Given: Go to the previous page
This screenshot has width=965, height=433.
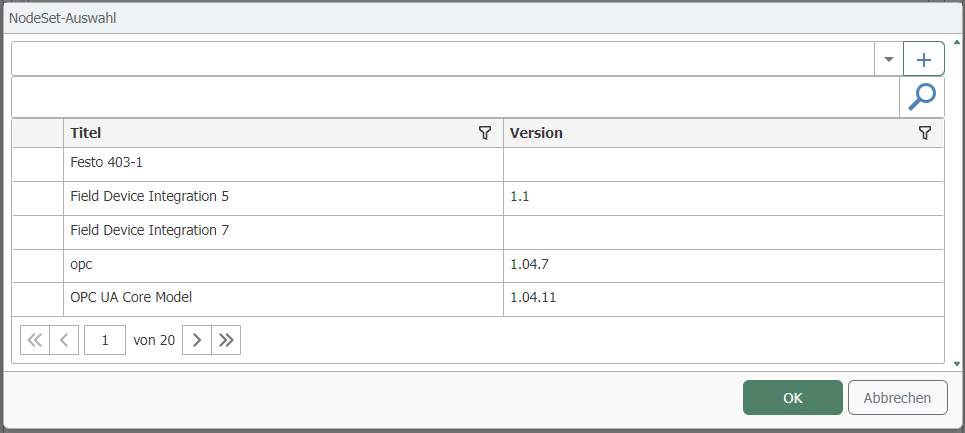Looking at the screenshot, I should pyautogui.click(x=64, y=340).
